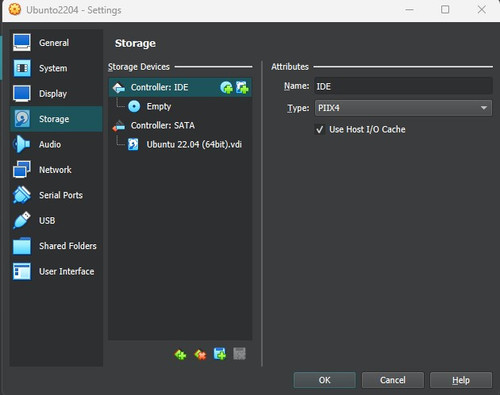Click the General monitor icon
The height and width of the screenshot is (395, 500).
22,42
